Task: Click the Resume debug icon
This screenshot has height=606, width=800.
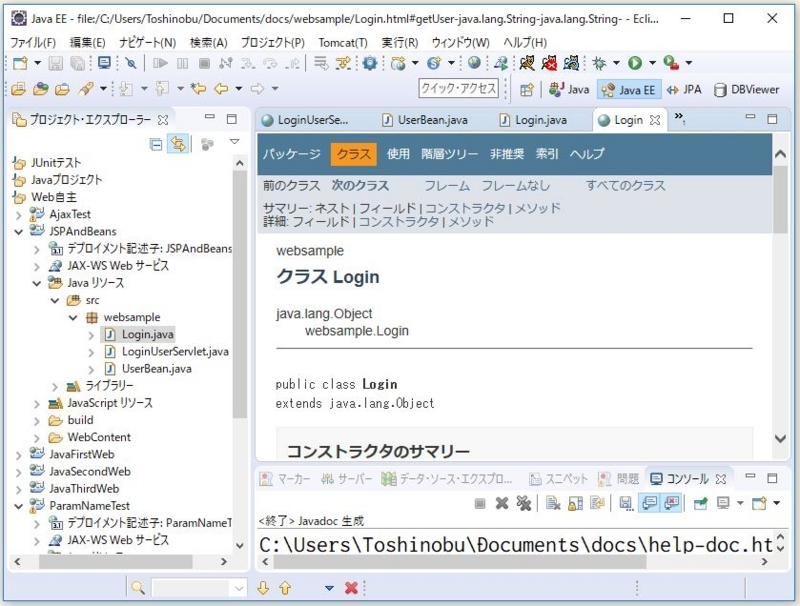Action: point(160,63)
